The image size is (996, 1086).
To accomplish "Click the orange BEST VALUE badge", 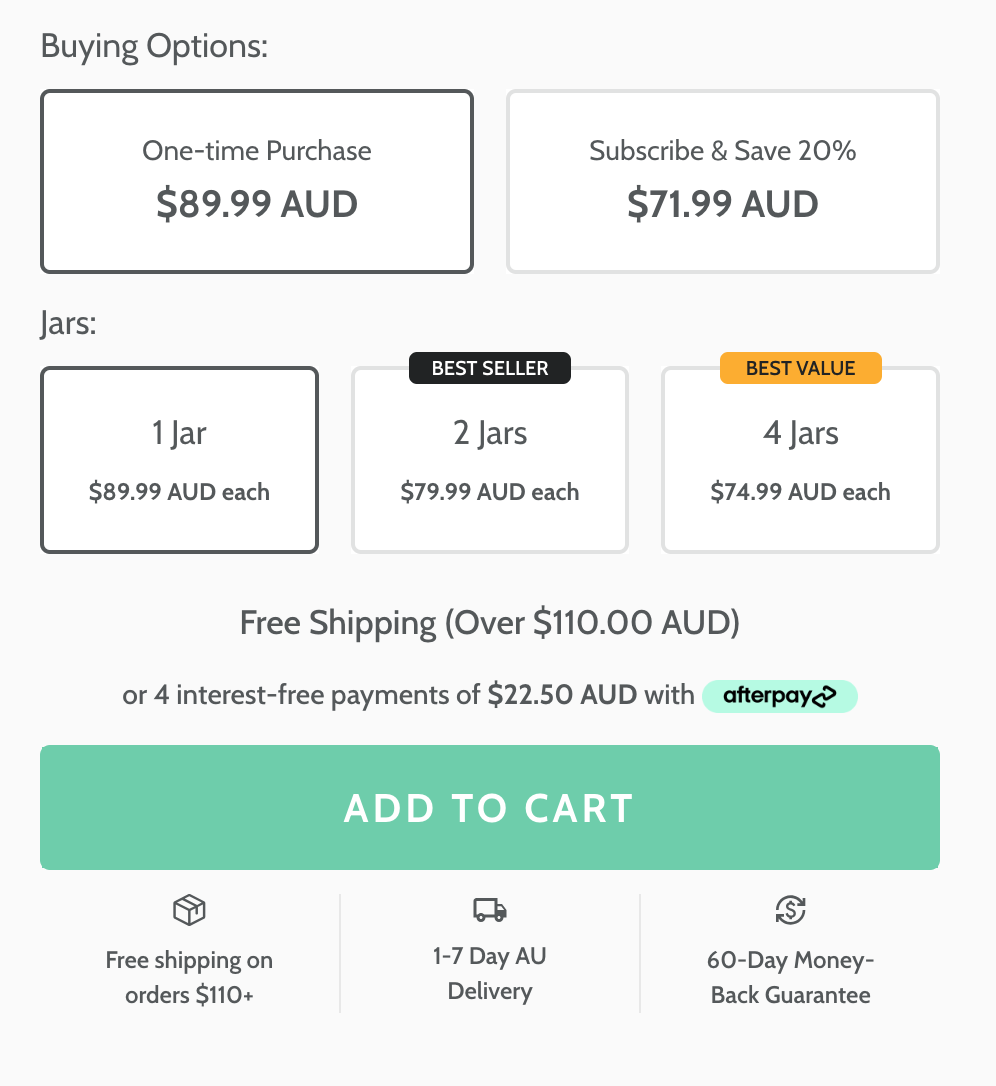I will pos(801,368).
